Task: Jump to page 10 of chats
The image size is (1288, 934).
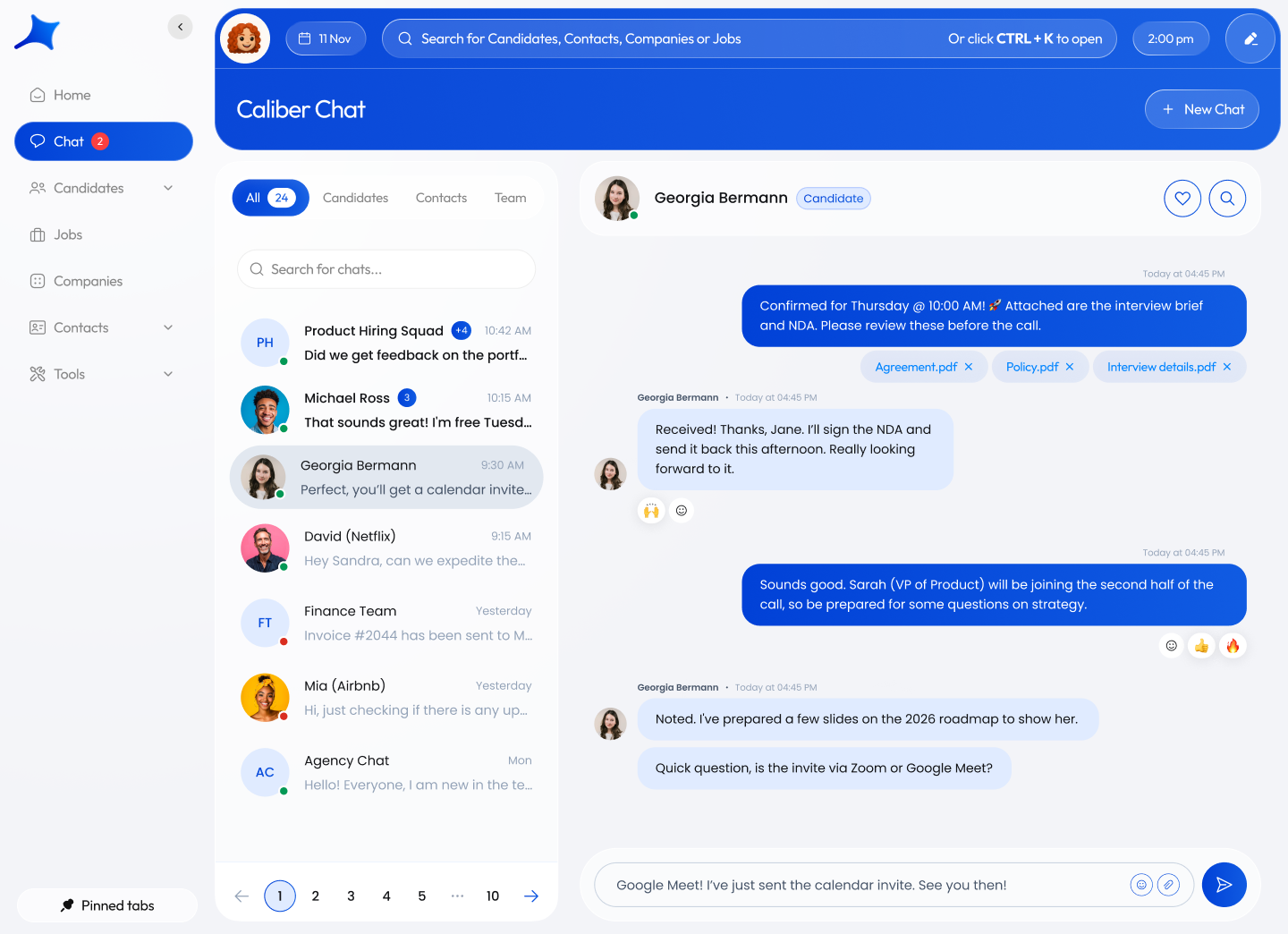Action: (x=493, y=896)
